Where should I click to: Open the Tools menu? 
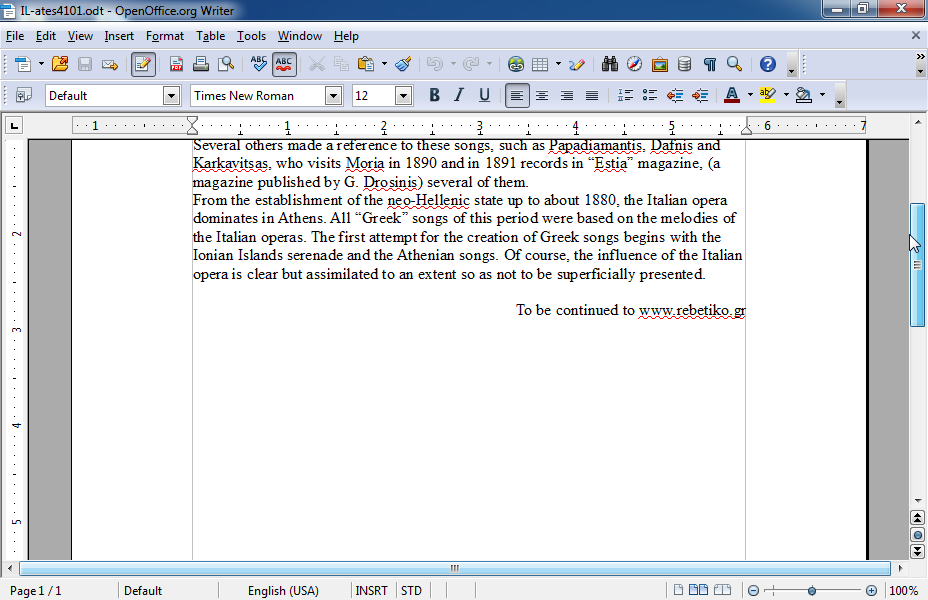tap(251, 36)
